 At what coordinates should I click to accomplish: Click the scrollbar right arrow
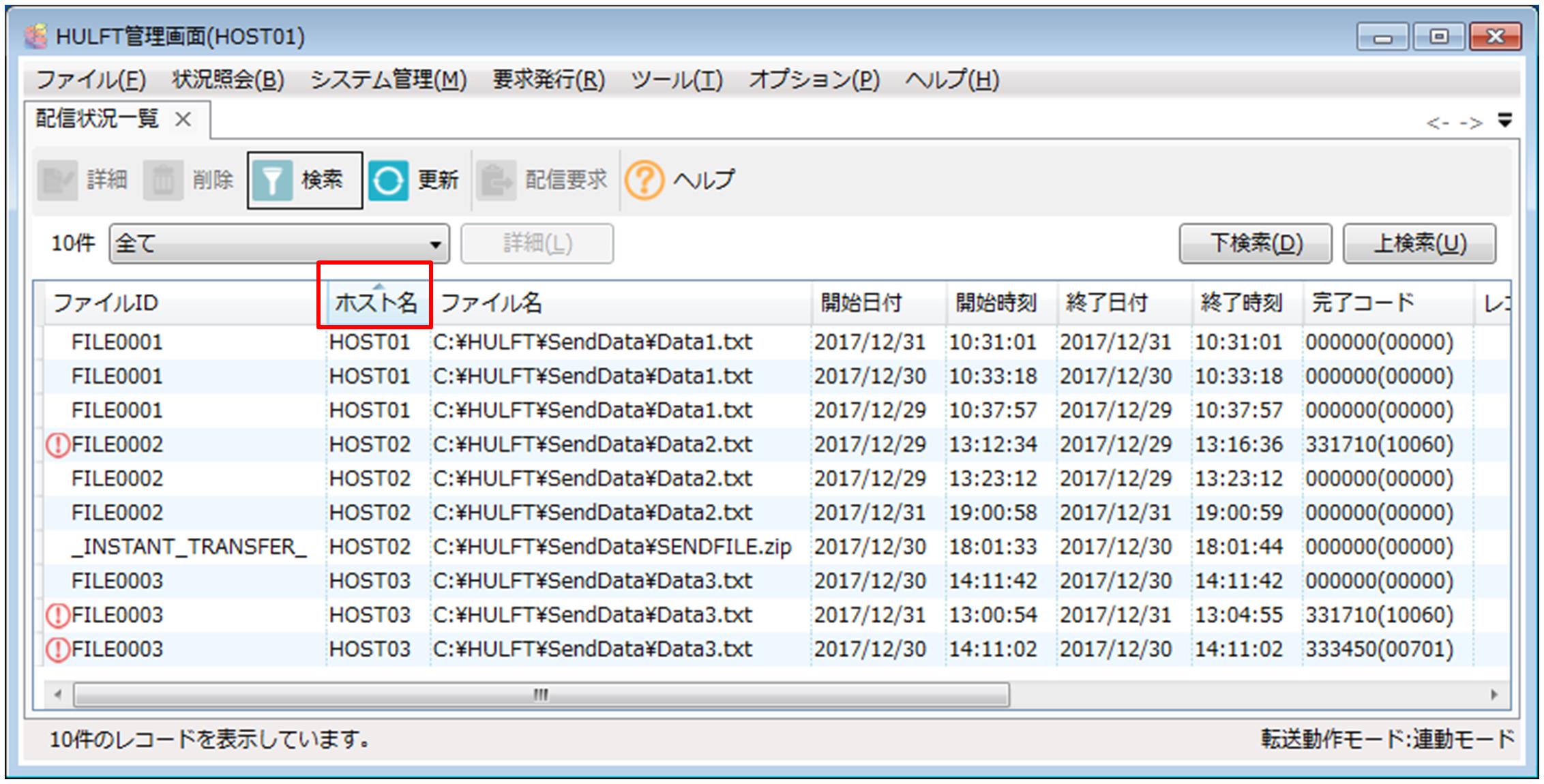1494,695
